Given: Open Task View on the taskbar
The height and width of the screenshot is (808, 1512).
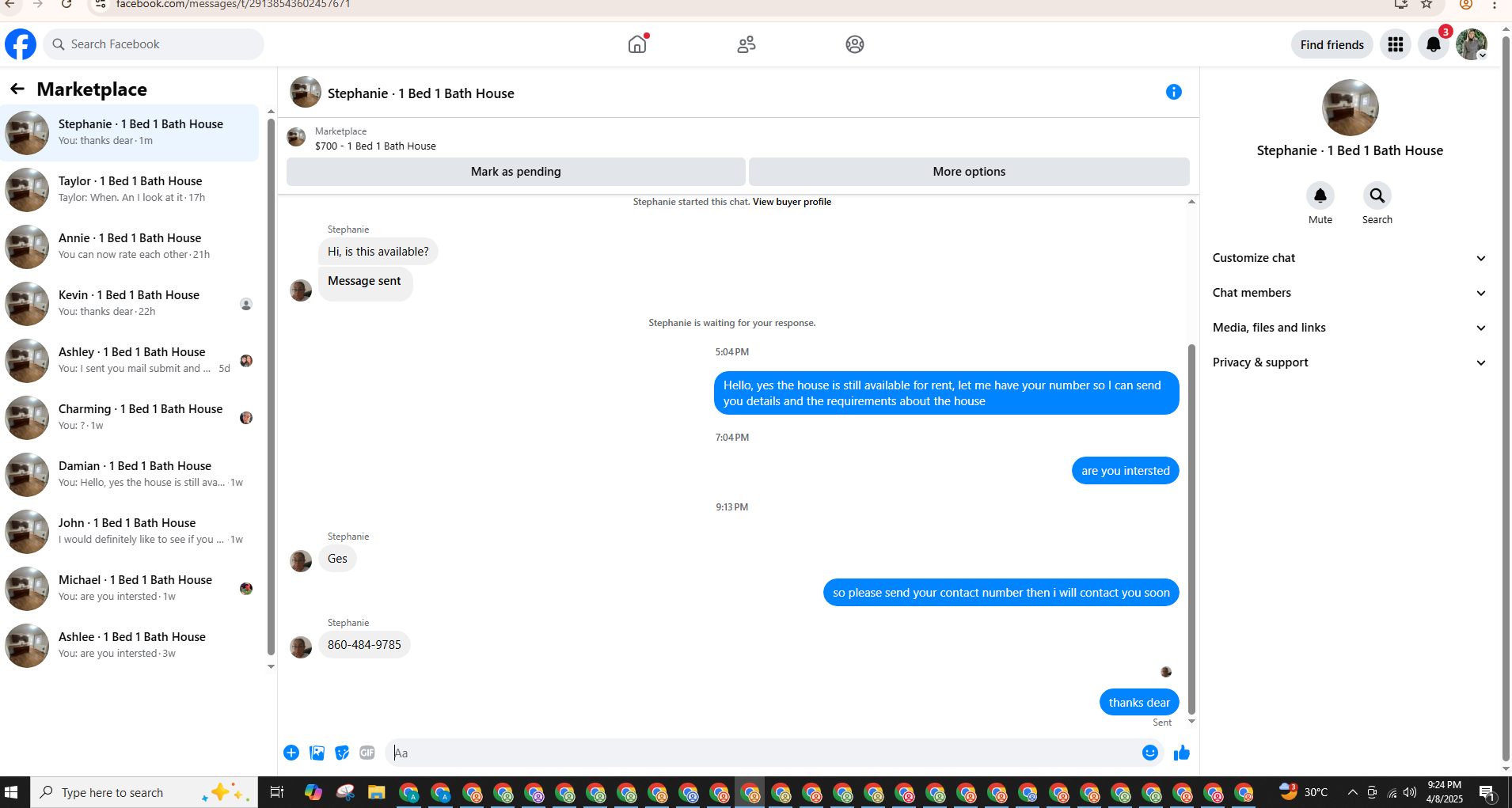Looking at the screenshot, I should pos(277,792).
